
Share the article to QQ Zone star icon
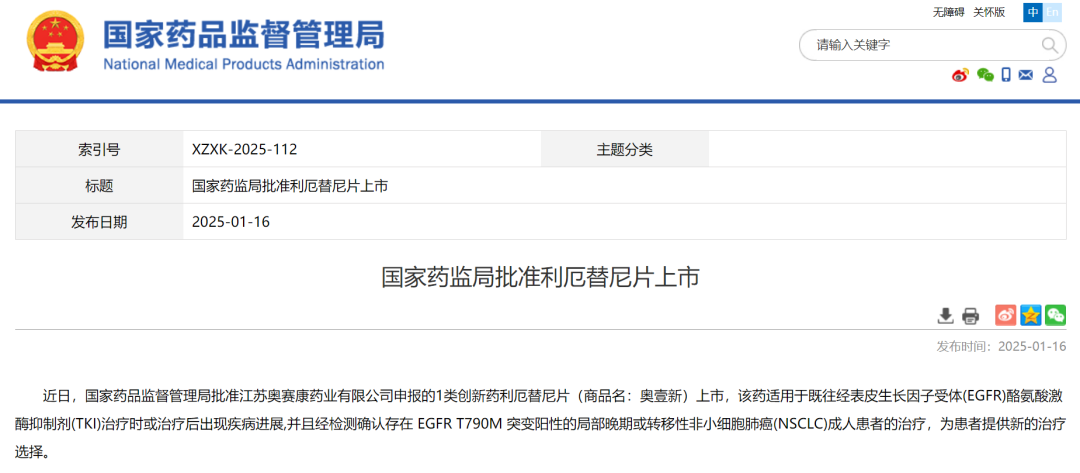click(1030, 315)
